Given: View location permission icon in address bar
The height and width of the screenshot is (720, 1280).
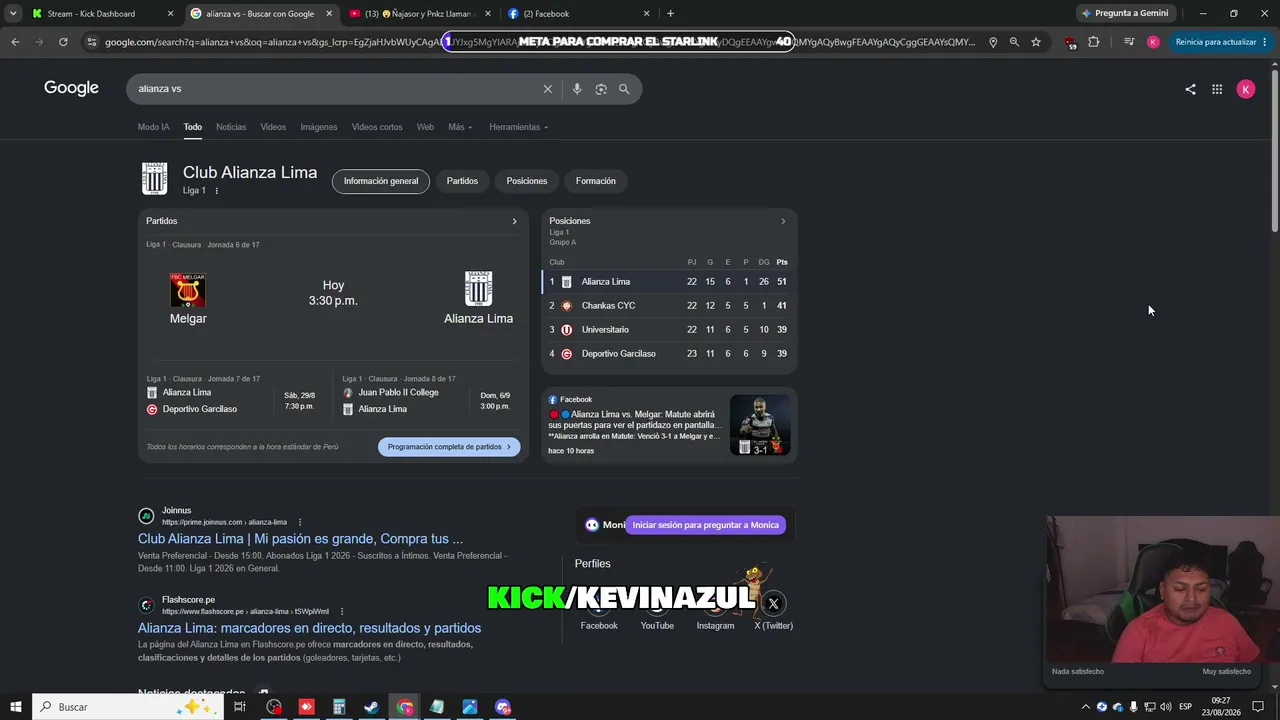Looking at the screenshot, I should (x=993, y=42).
